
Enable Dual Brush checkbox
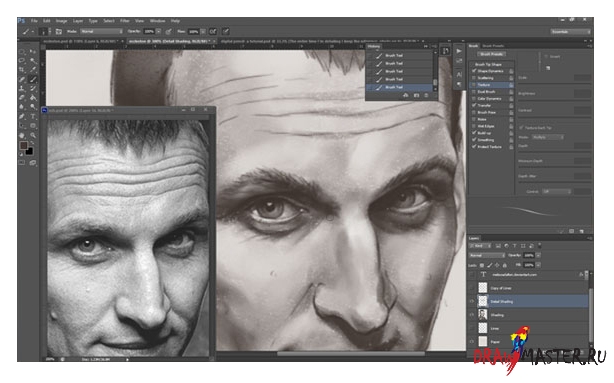point(474,92)
